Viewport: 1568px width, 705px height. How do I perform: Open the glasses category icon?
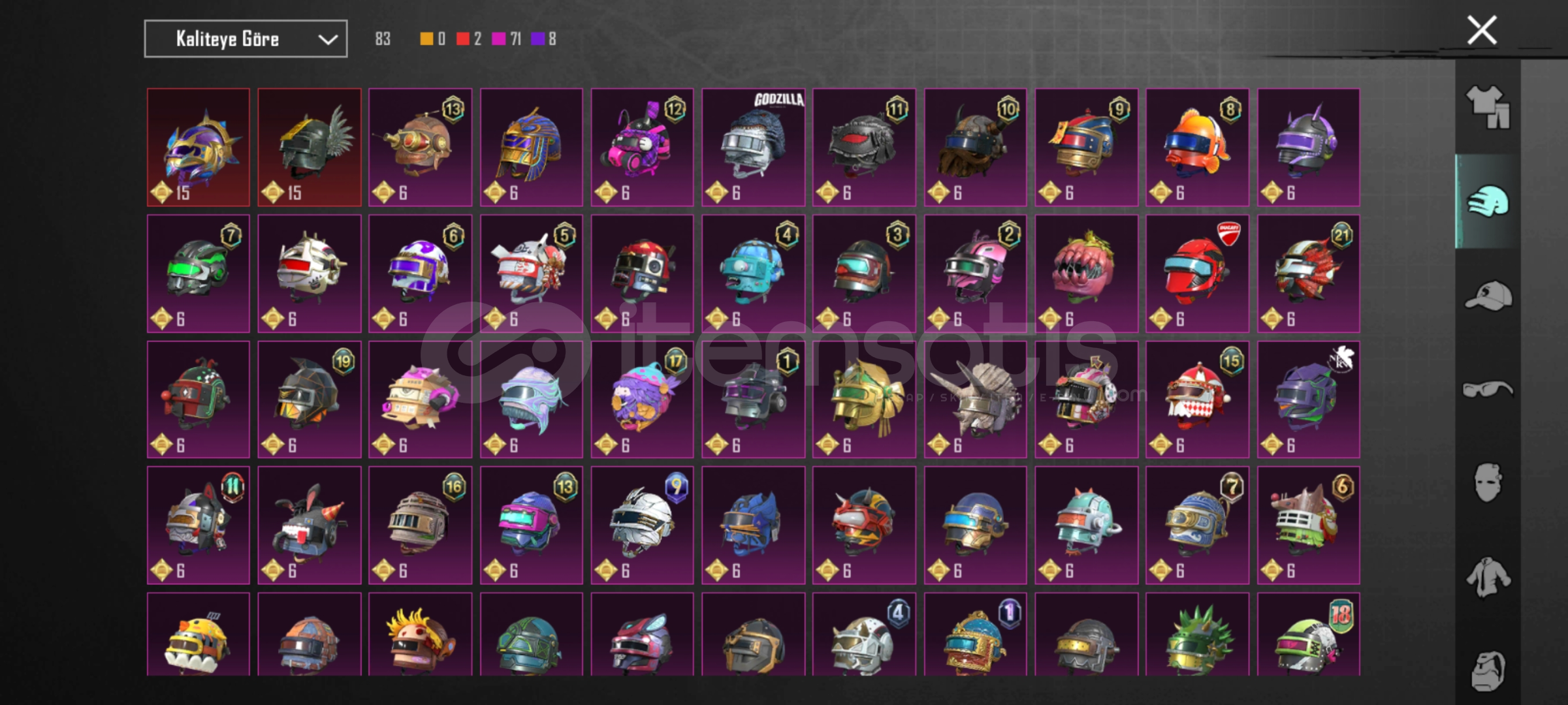(1488, 390)
